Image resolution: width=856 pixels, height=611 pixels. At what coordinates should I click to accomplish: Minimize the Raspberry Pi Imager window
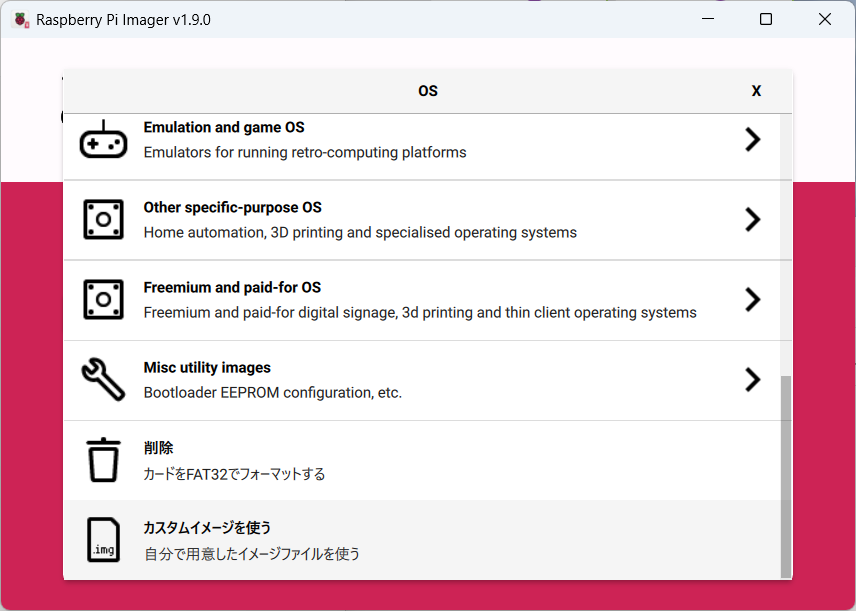point(708,19)
